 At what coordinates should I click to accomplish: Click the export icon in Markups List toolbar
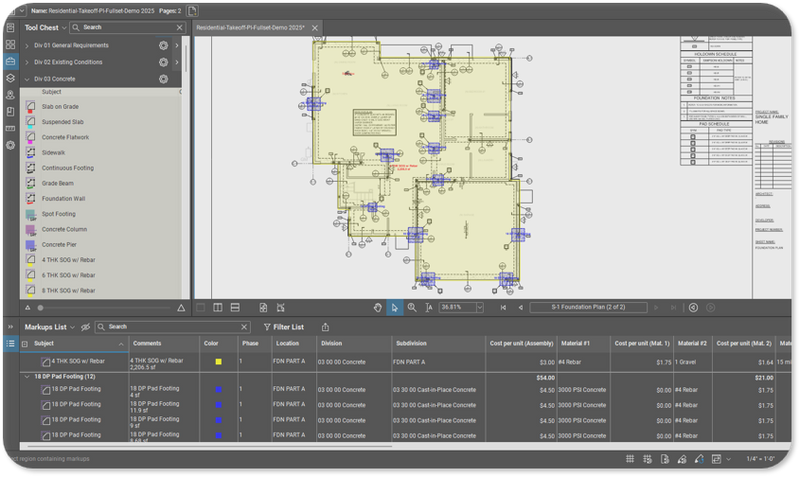[326, 327]
